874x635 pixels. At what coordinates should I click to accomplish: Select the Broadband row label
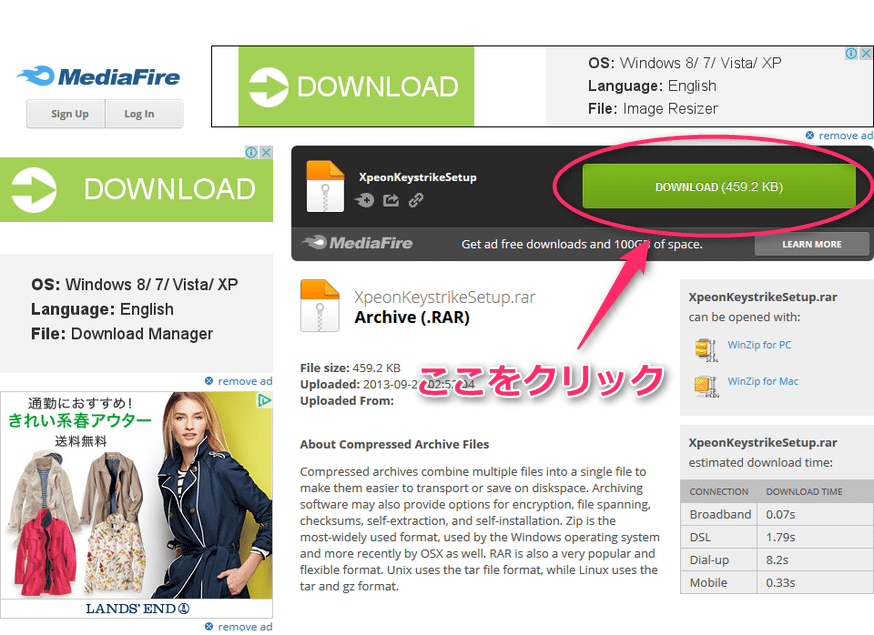click(720, 515)
